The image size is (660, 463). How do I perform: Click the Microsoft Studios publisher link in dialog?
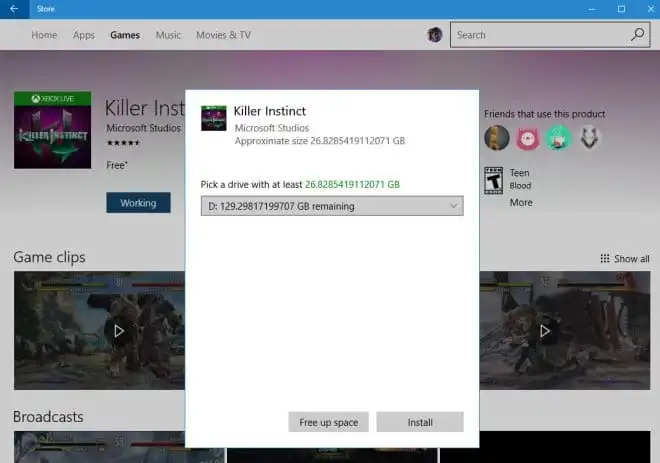coord(272,128)
